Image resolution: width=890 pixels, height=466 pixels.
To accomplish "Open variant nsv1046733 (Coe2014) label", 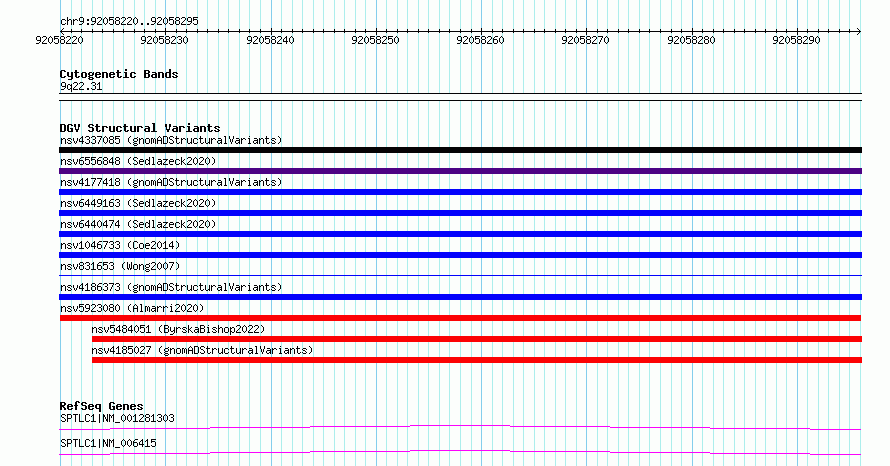I will click(x=120, y=245).
